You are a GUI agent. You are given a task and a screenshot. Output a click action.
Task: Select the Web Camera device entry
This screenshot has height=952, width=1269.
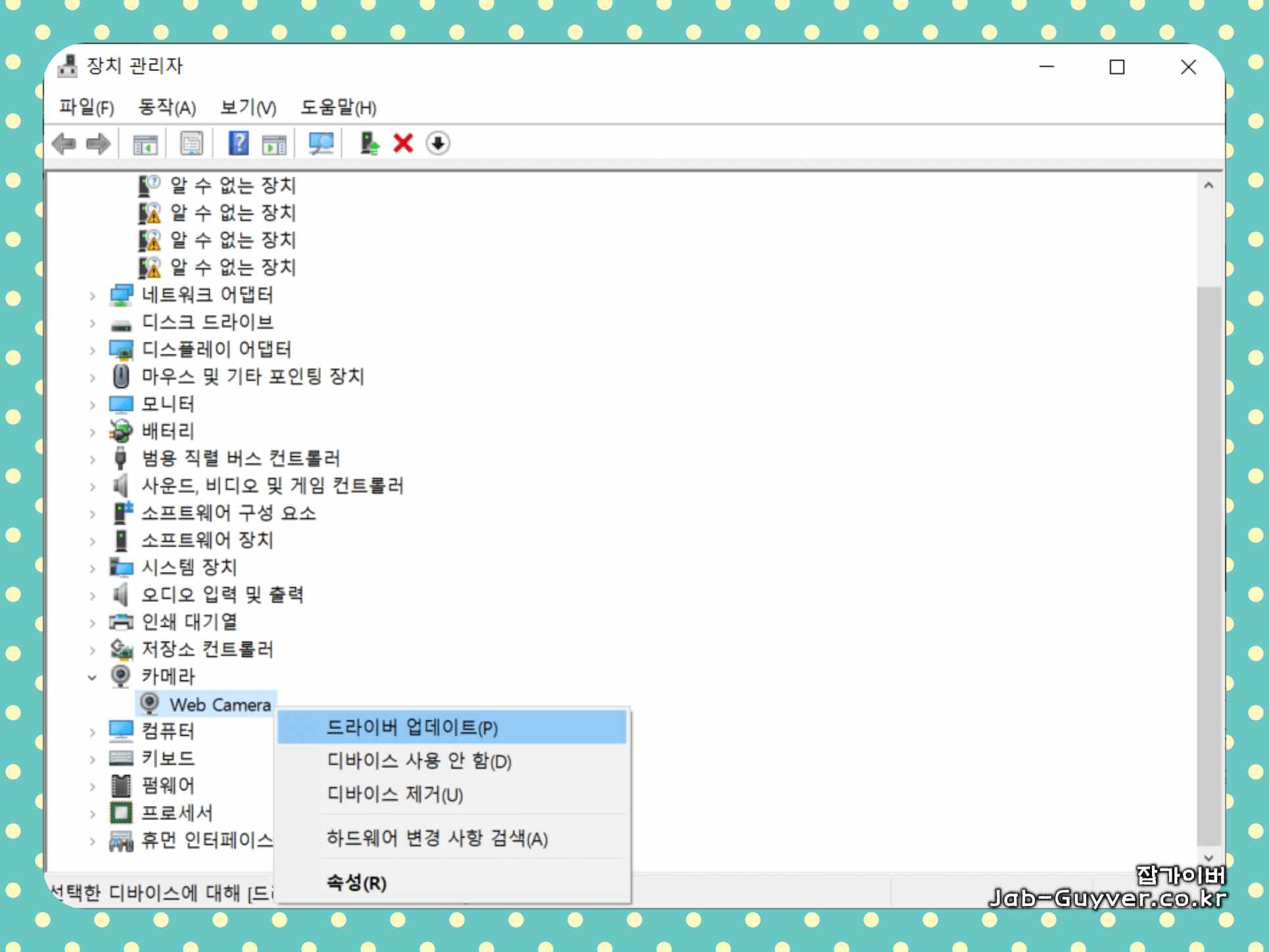[220, 705]
